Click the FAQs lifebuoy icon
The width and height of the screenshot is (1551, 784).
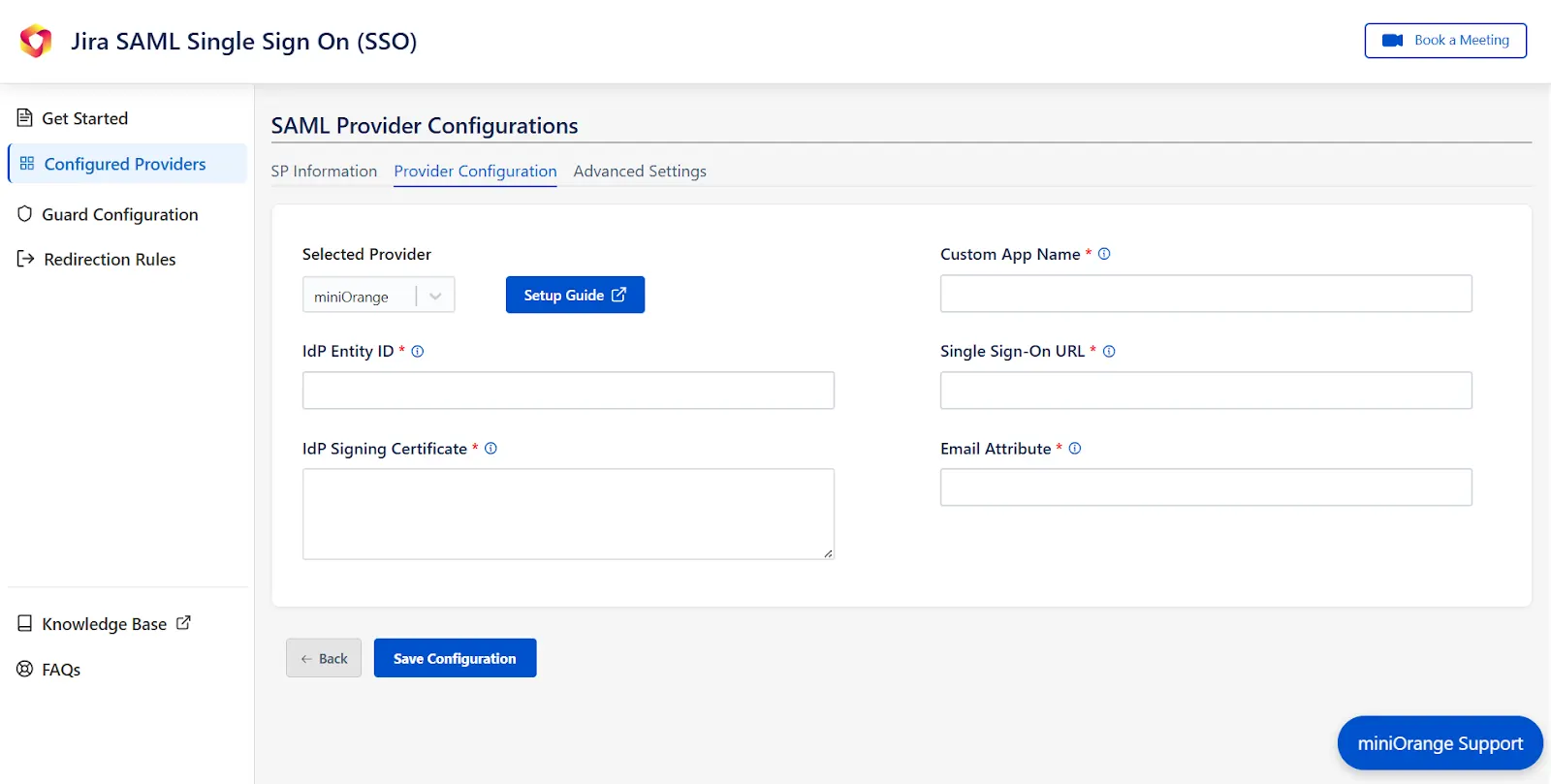click(x=25, y=669)
